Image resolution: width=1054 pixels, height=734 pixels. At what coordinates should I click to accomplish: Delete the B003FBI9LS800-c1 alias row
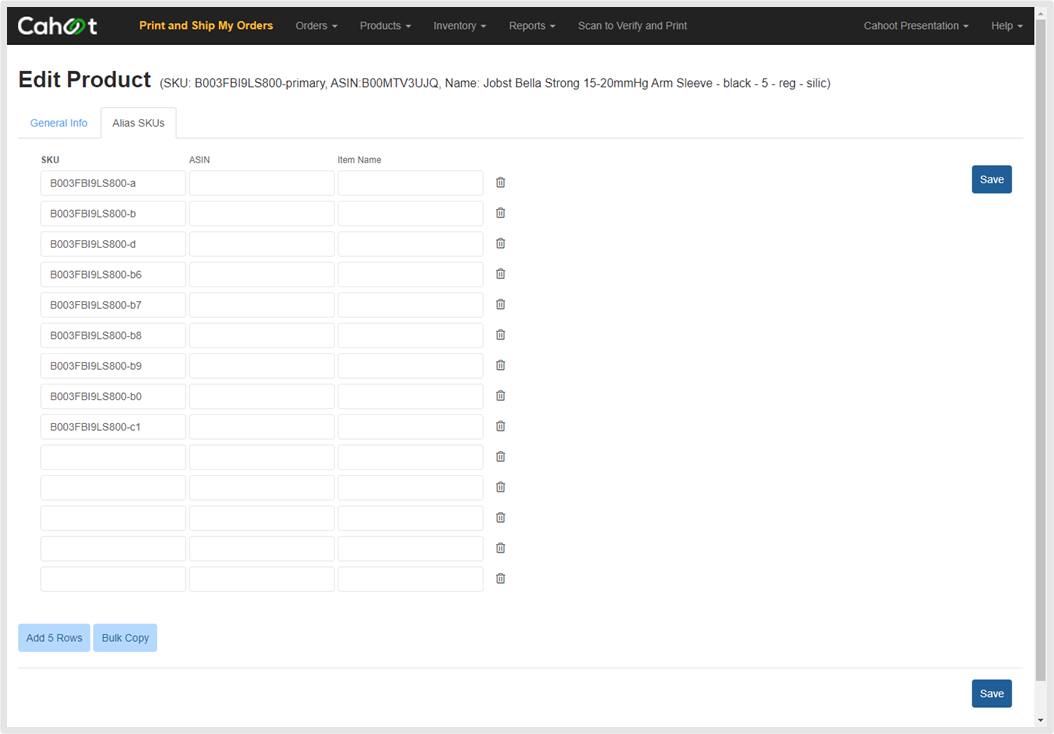coord(500,426)
